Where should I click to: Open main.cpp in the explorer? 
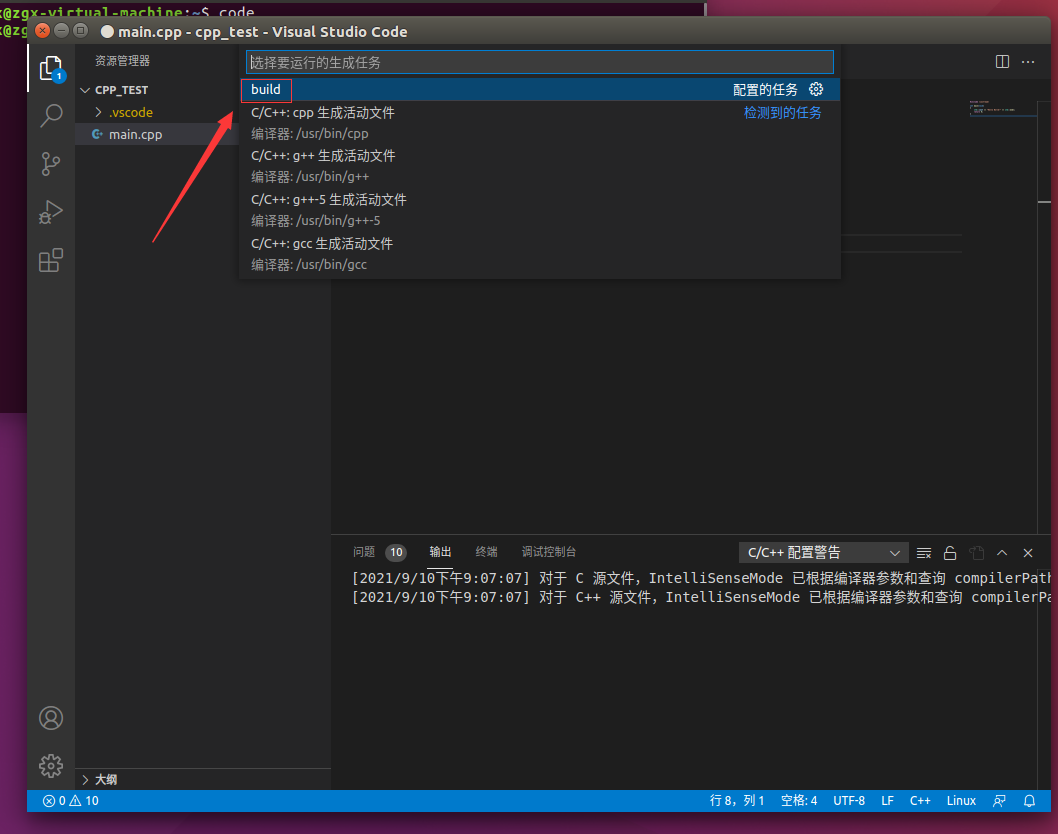pos(136,134)
